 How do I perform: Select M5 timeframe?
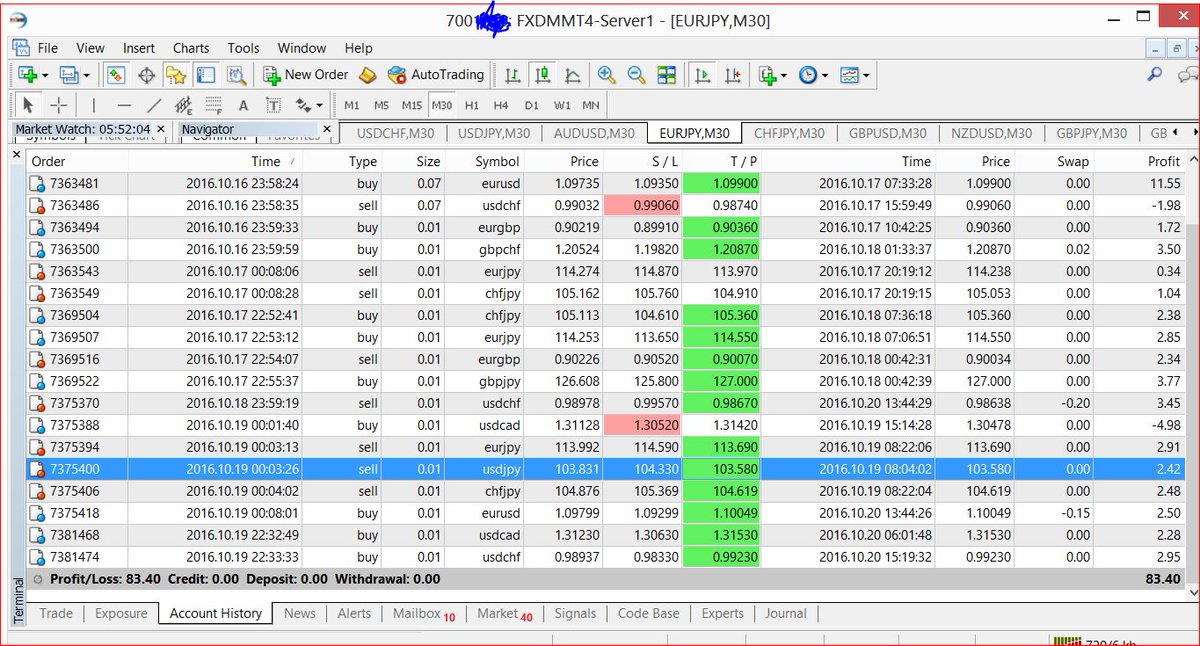pyautogui.click(x=381, y=105)
